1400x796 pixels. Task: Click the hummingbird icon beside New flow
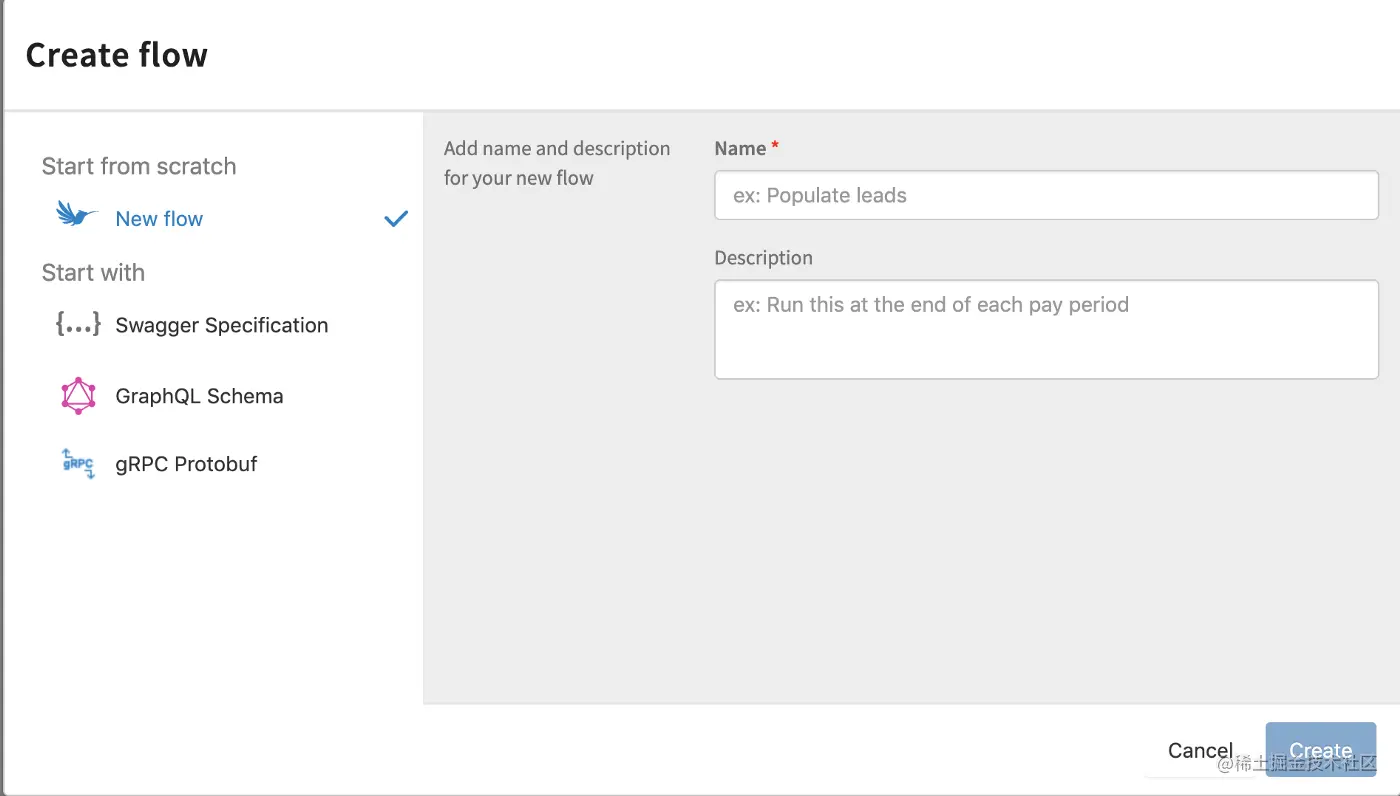[x=77, y=214]
